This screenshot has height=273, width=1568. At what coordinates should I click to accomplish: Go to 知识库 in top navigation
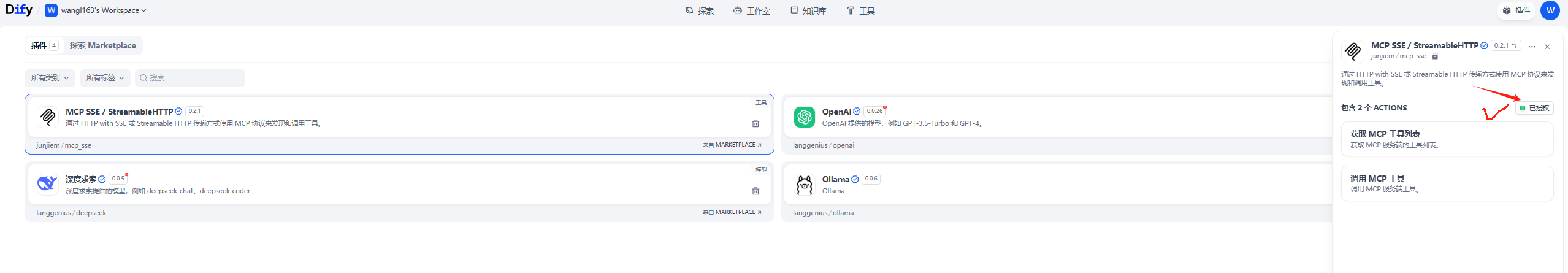[x=808, y=11]
